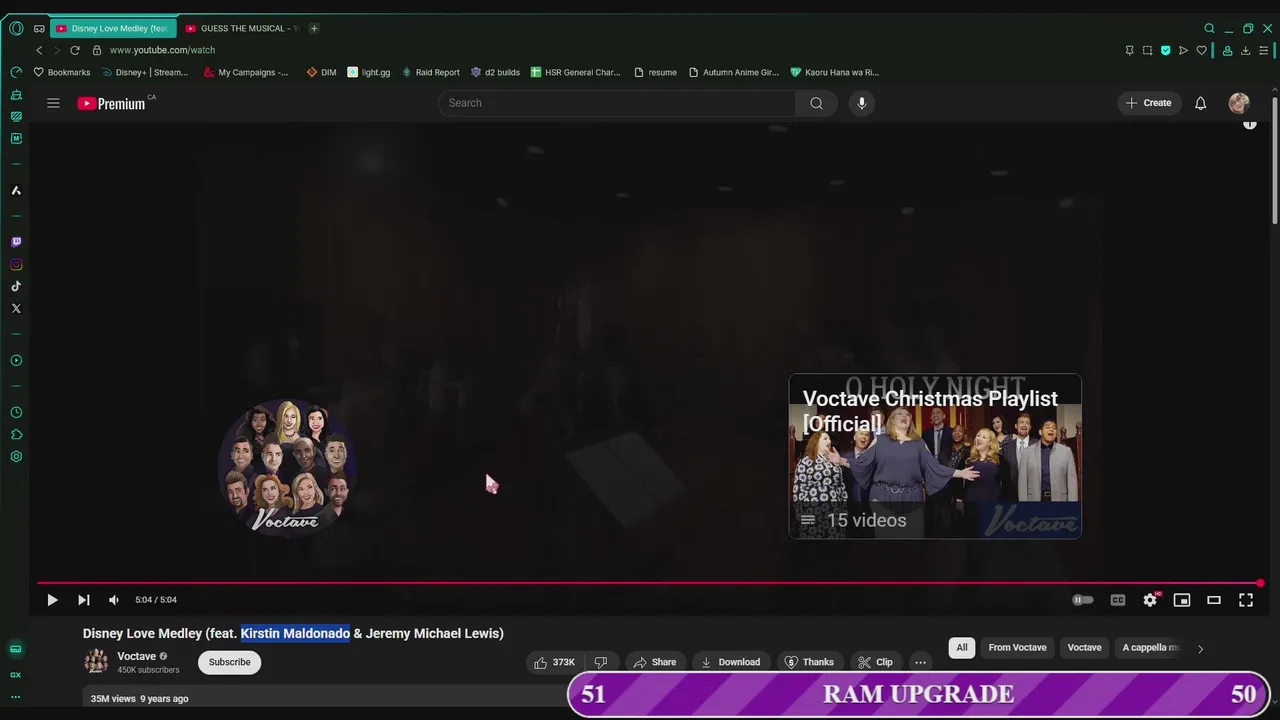Open X in the sidebar
This screenshot has width=1280, height=720.
pos(16,309)
